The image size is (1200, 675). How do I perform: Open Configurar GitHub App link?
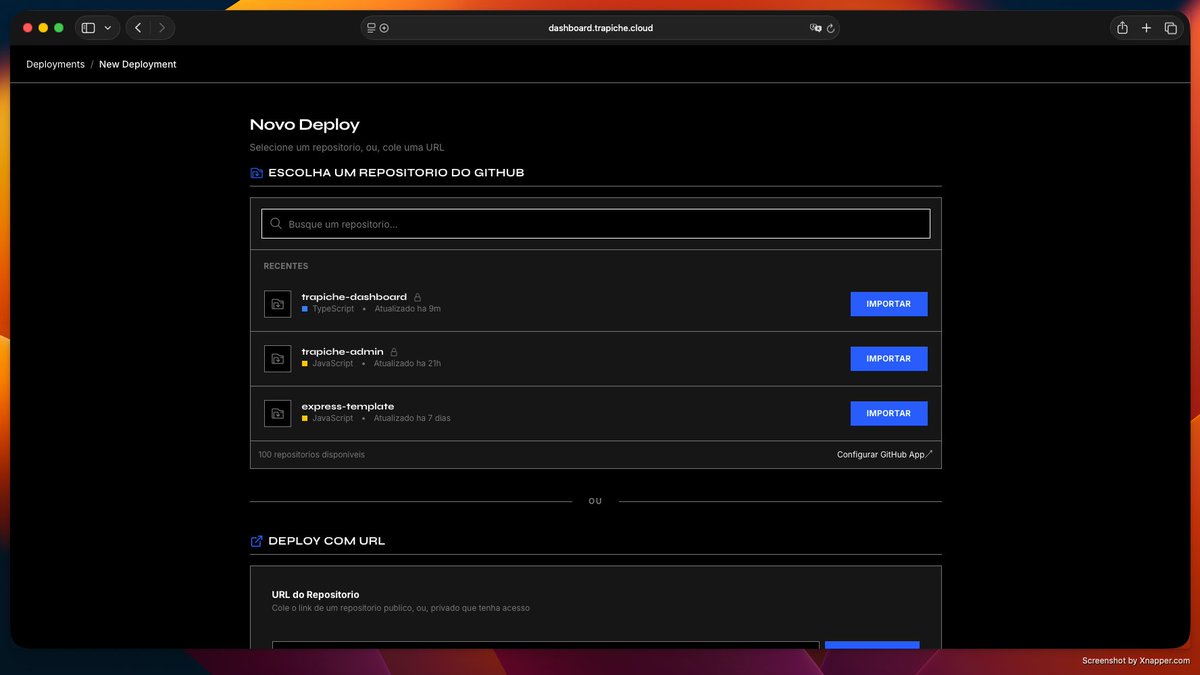885,454
